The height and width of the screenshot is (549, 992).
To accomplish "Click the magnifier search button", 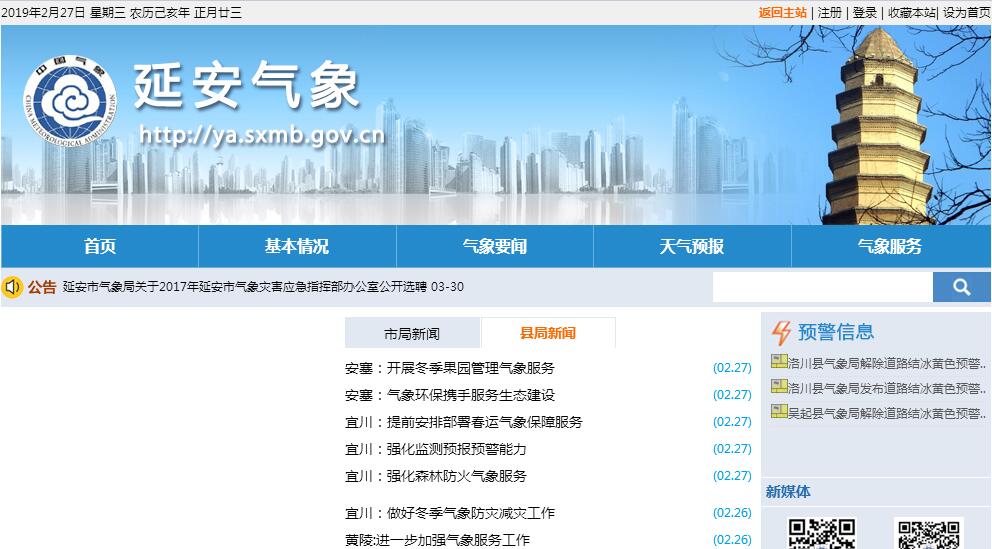I will point(961,287).
